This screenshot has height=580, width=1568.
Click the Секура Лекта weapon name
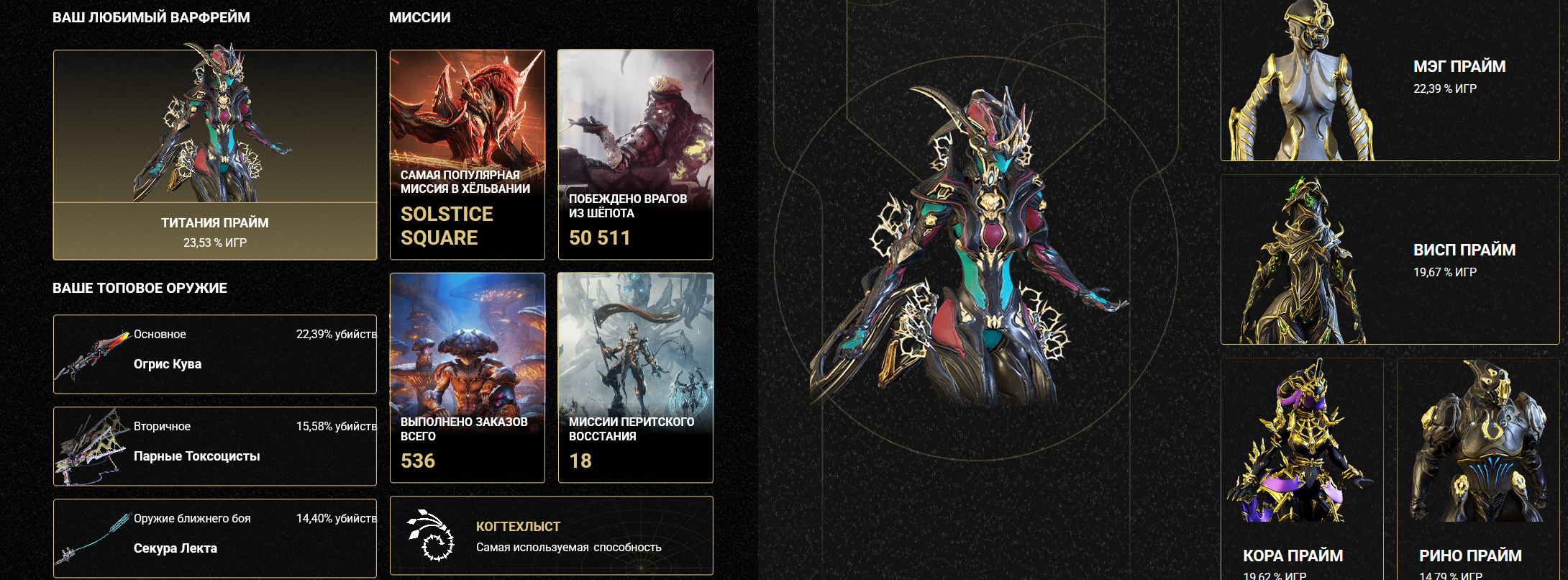176,548
